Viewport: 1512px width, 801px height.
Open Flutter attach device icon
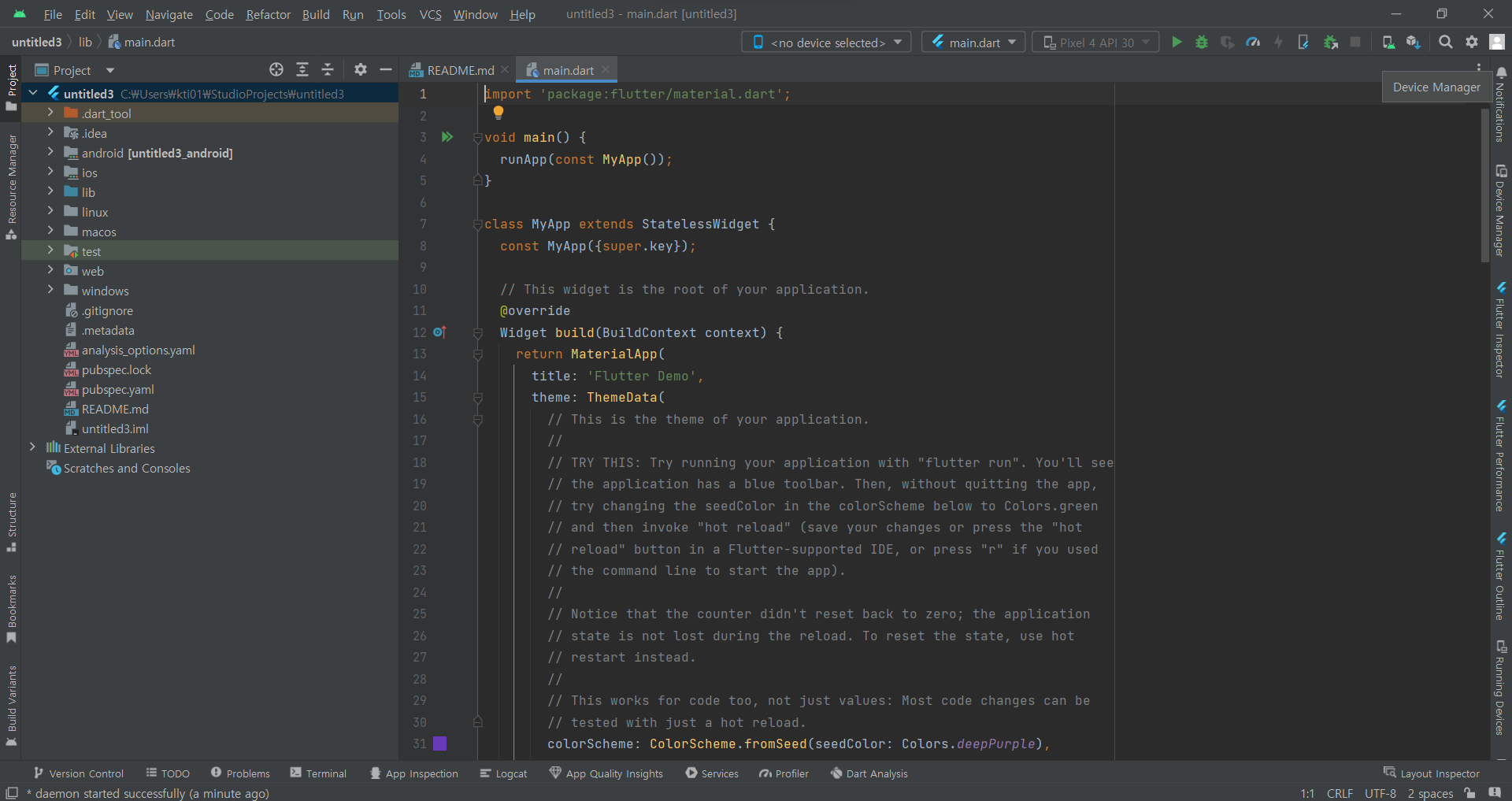[x=1303, y=43]
